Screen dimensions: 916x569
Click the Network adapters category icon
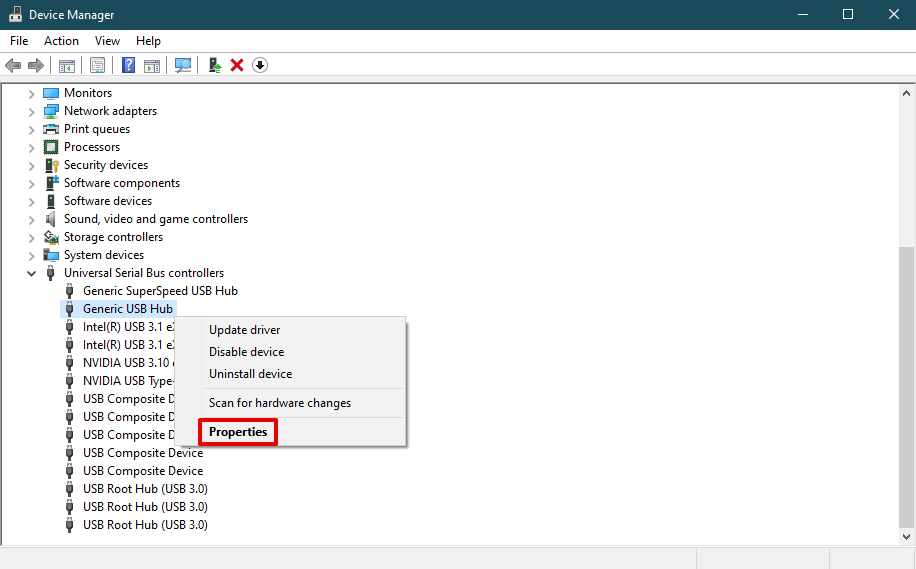51,111
